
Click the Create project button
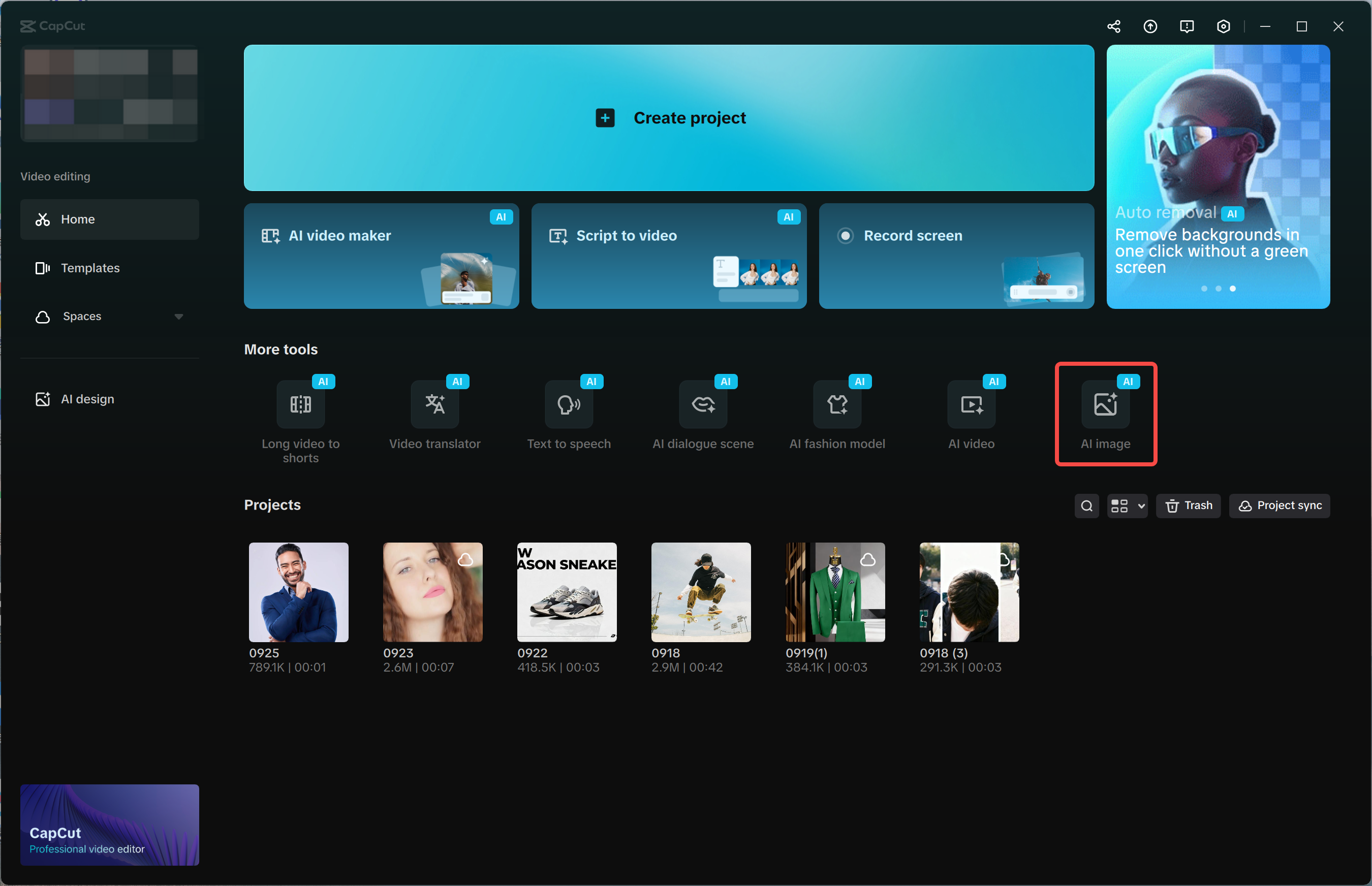669,118
